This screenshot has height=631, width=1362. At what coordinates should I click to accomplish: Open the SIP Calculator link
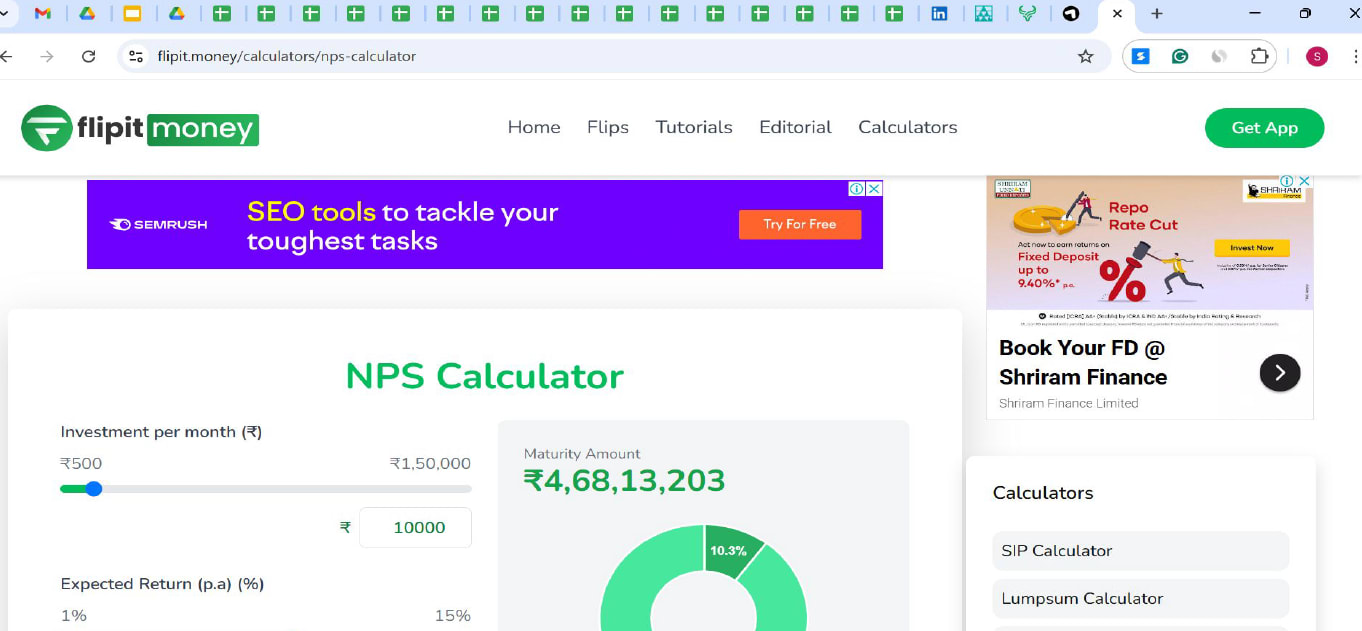coord(1140,551)
